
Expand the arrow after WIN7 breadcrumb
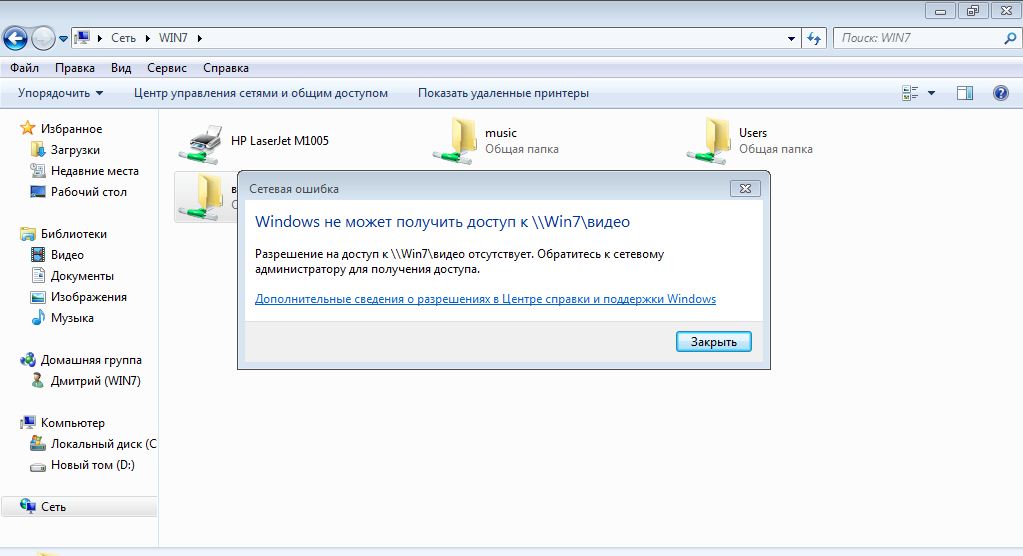[200, 39]
